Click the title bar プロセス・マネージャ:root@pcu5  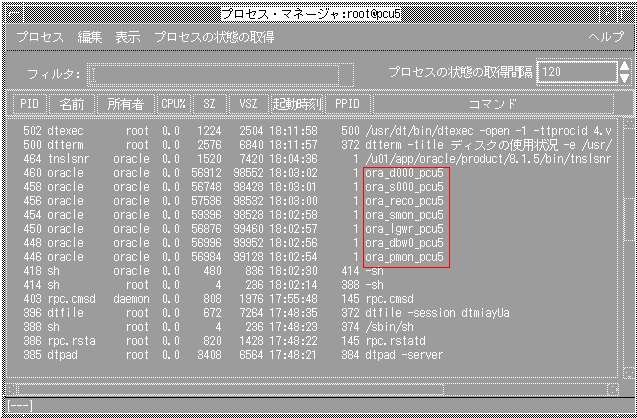pyautogui.click(x=312, y=15)
